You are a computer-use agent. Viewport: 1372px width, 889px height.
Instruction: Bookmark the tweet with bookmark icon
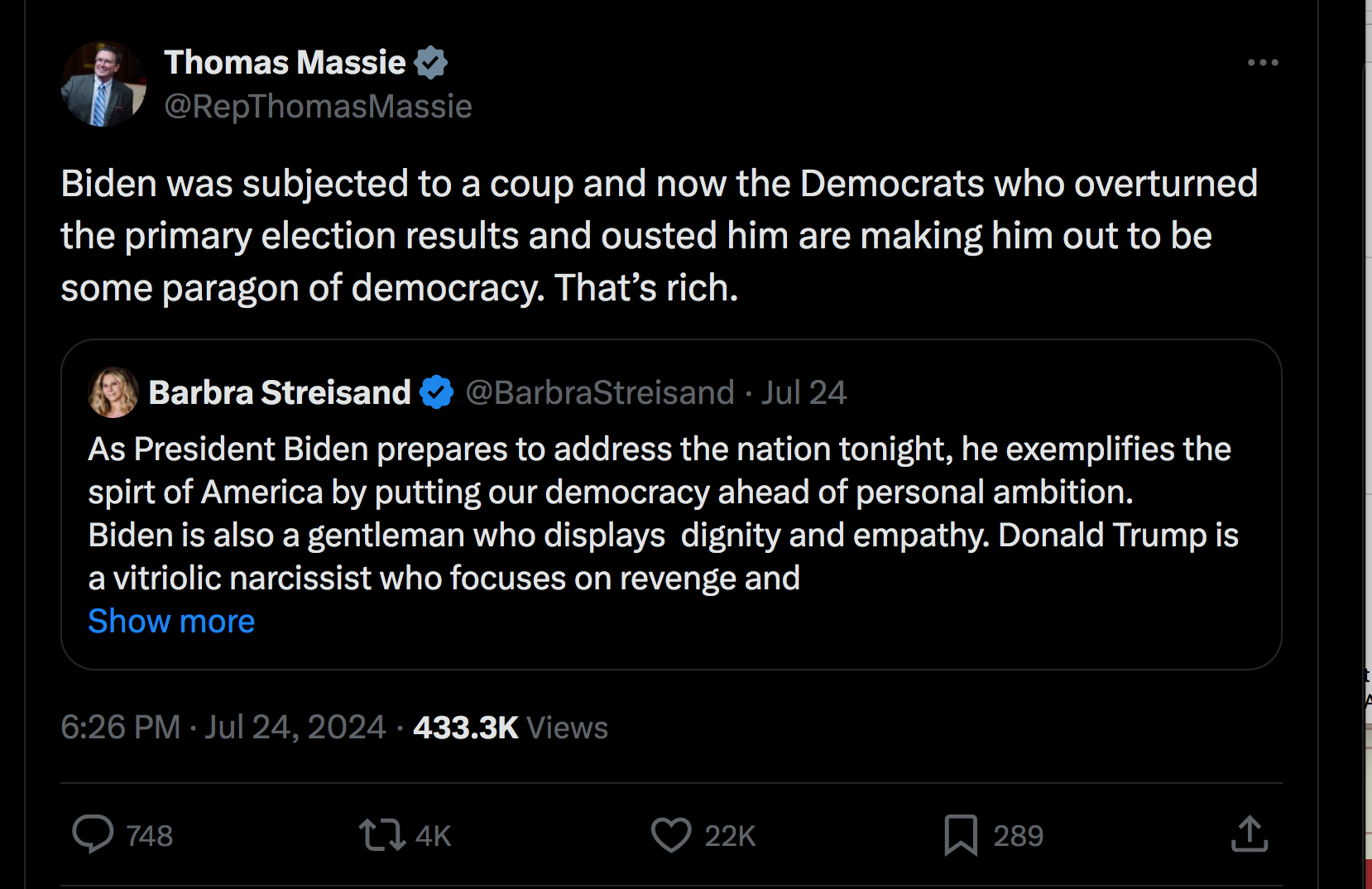[x=961, y=834]
